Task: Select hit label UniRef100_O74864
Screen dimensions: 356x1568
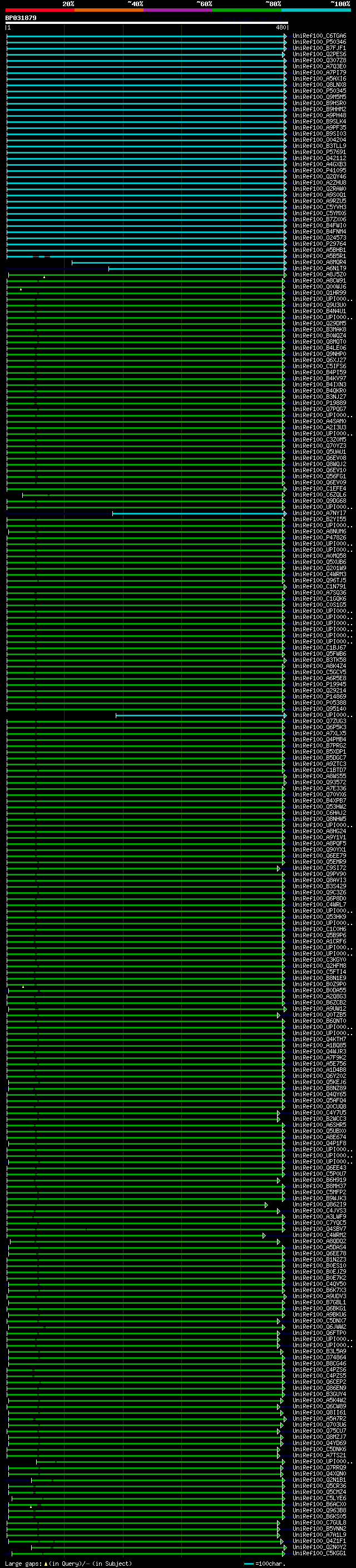Action: 319,1357
